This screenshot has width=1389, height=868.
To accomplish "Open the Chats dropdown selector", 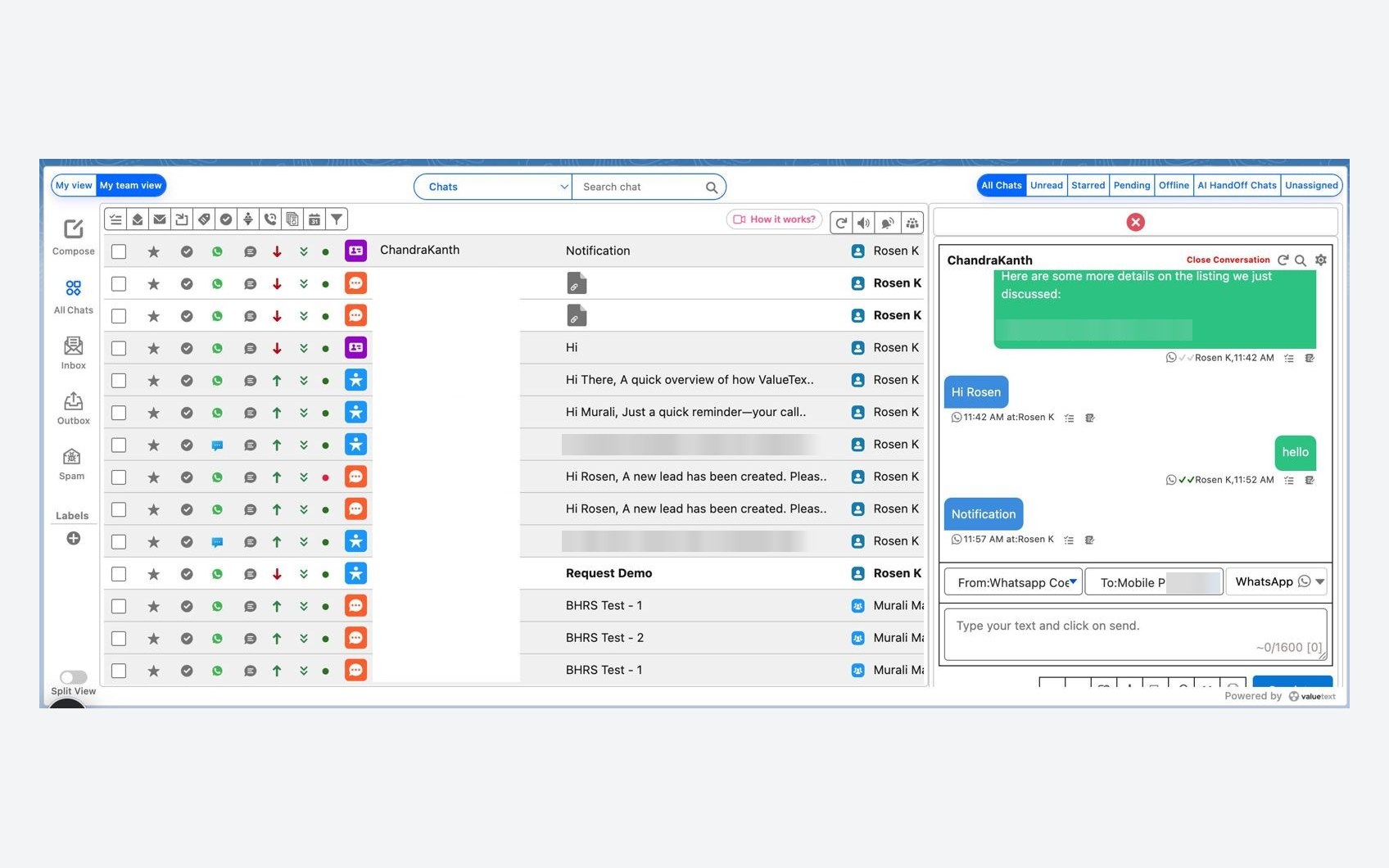I will [493, 187].
